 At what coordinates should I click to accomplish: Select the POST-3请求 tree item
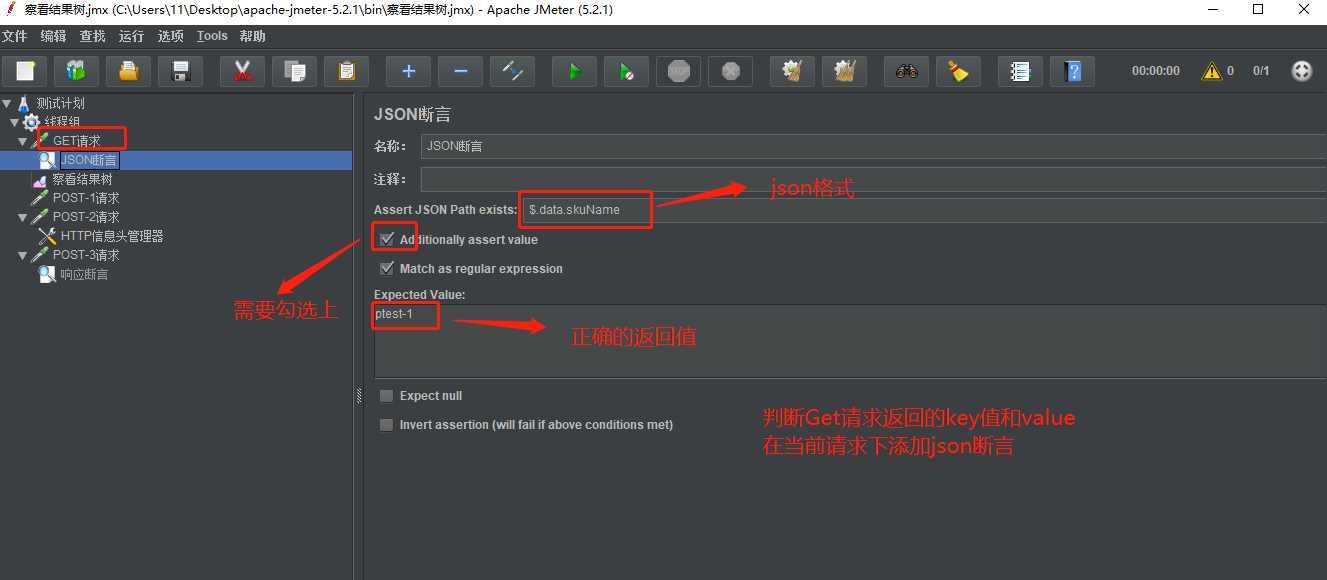pyautogui.click(x=86, y=255)
